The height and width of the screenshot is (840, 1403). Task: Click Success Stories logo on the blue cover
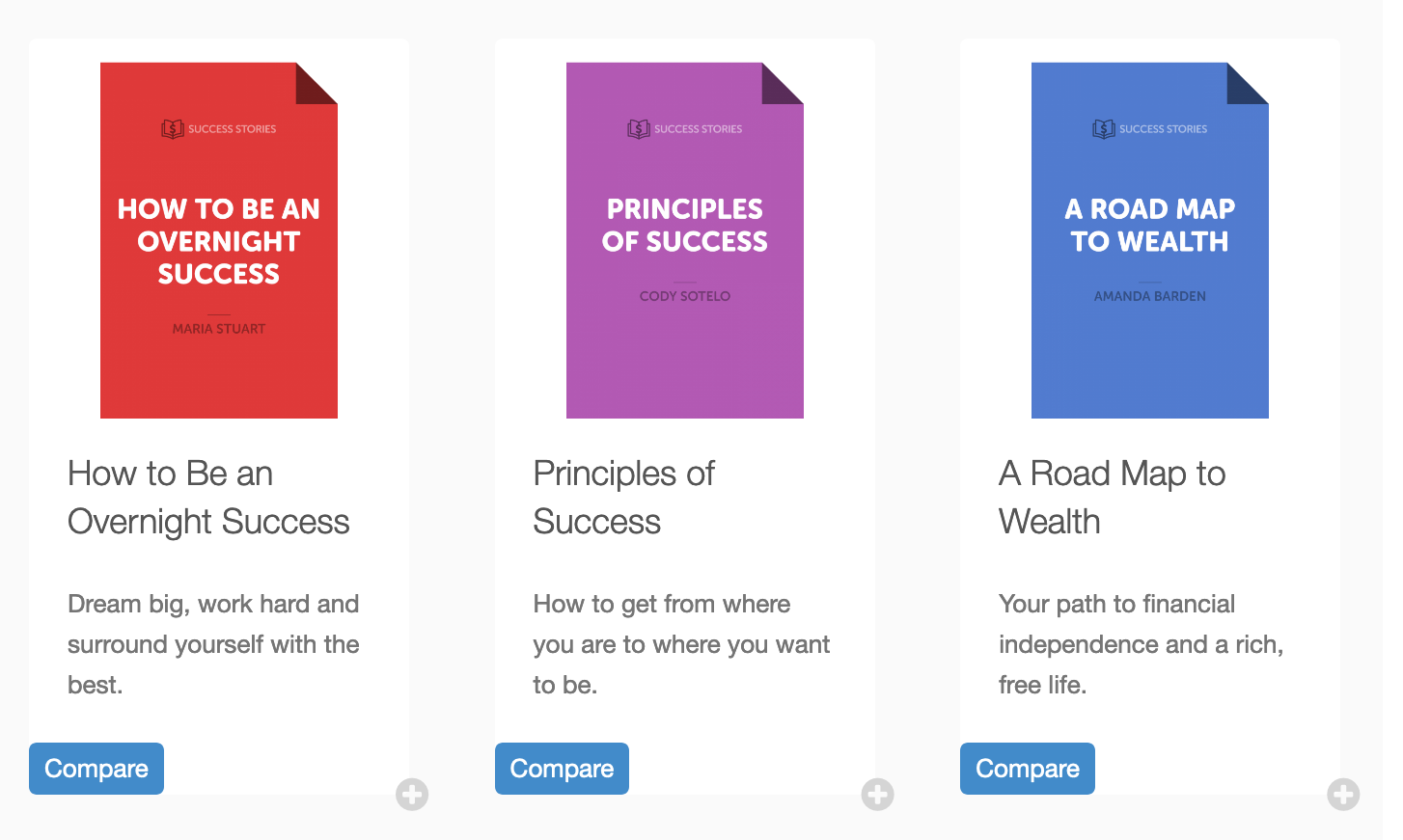(x=1150, y=129)
